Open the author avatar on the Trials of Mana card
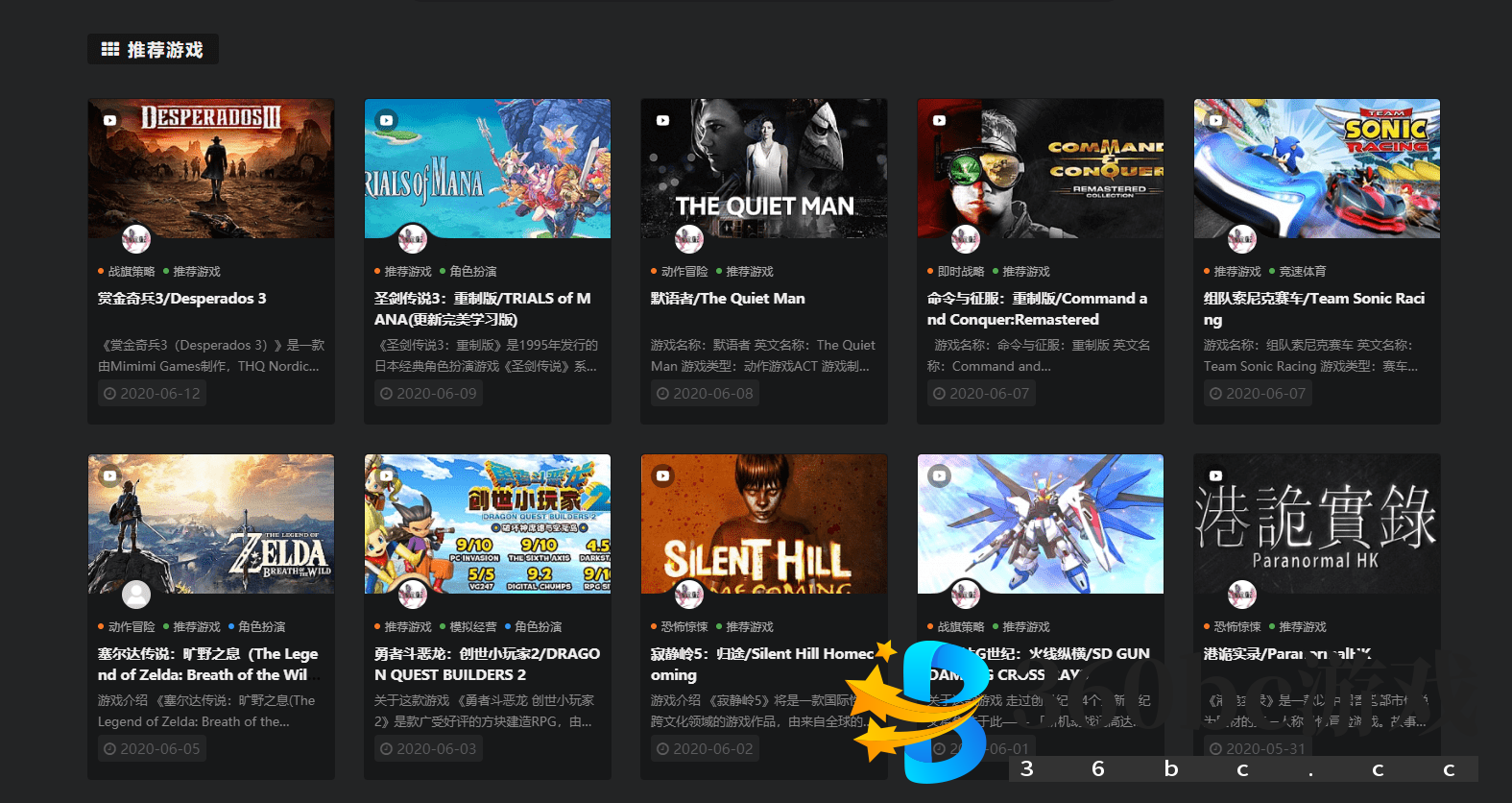The image size is (1512, 803). click(x=413, y=238)
